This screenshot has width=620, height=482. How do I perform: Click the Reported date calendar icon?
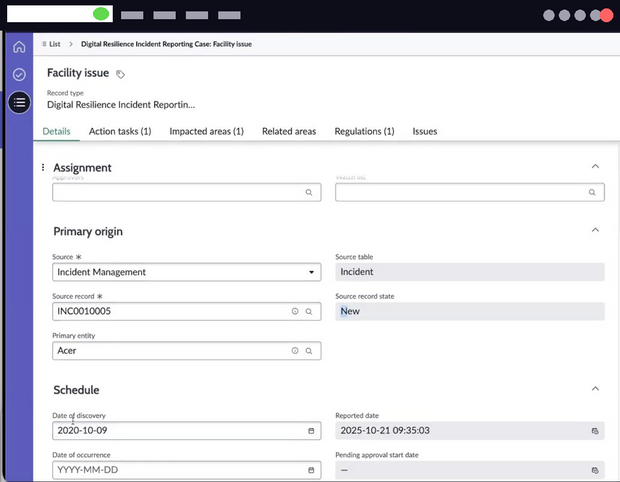coord(595,431)
